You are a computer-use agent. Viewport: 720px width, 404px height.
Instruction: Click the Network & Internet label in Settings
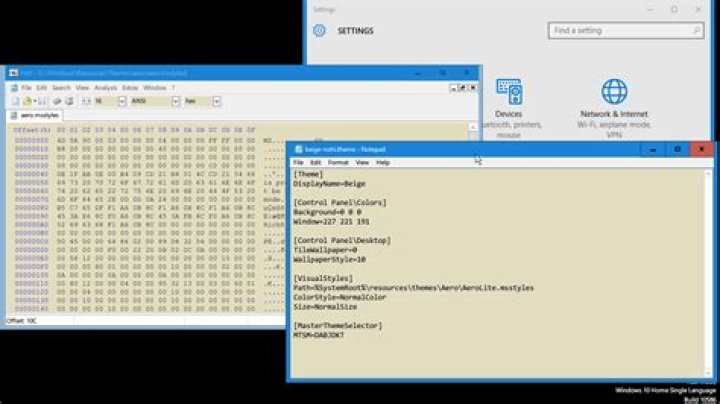click(x=614, y=114)
